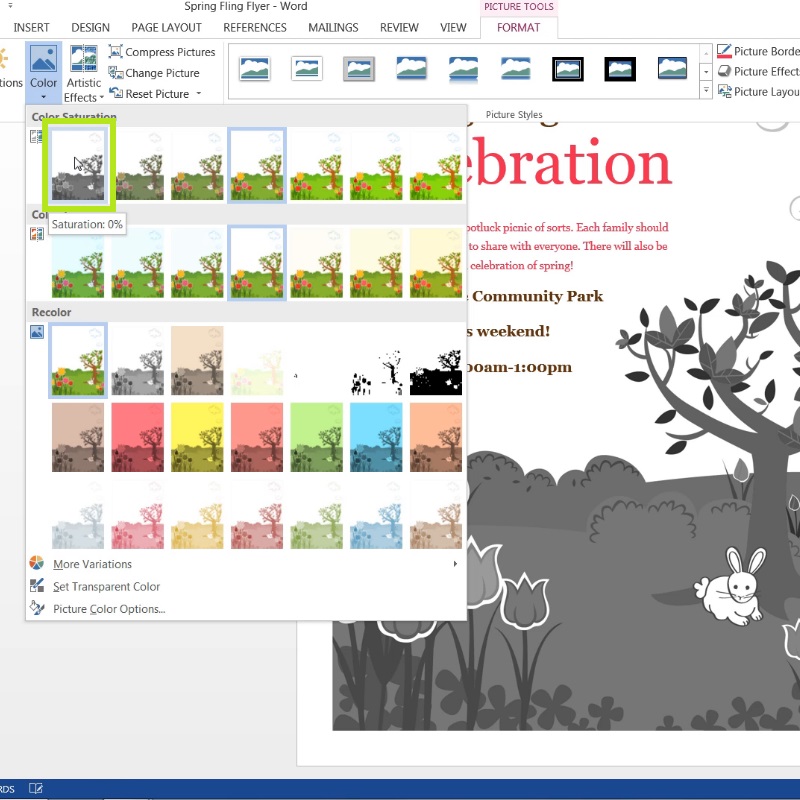Apply the faded Washout recolor thumbnail
Viewport: 800px width, 800px height.
257,361
